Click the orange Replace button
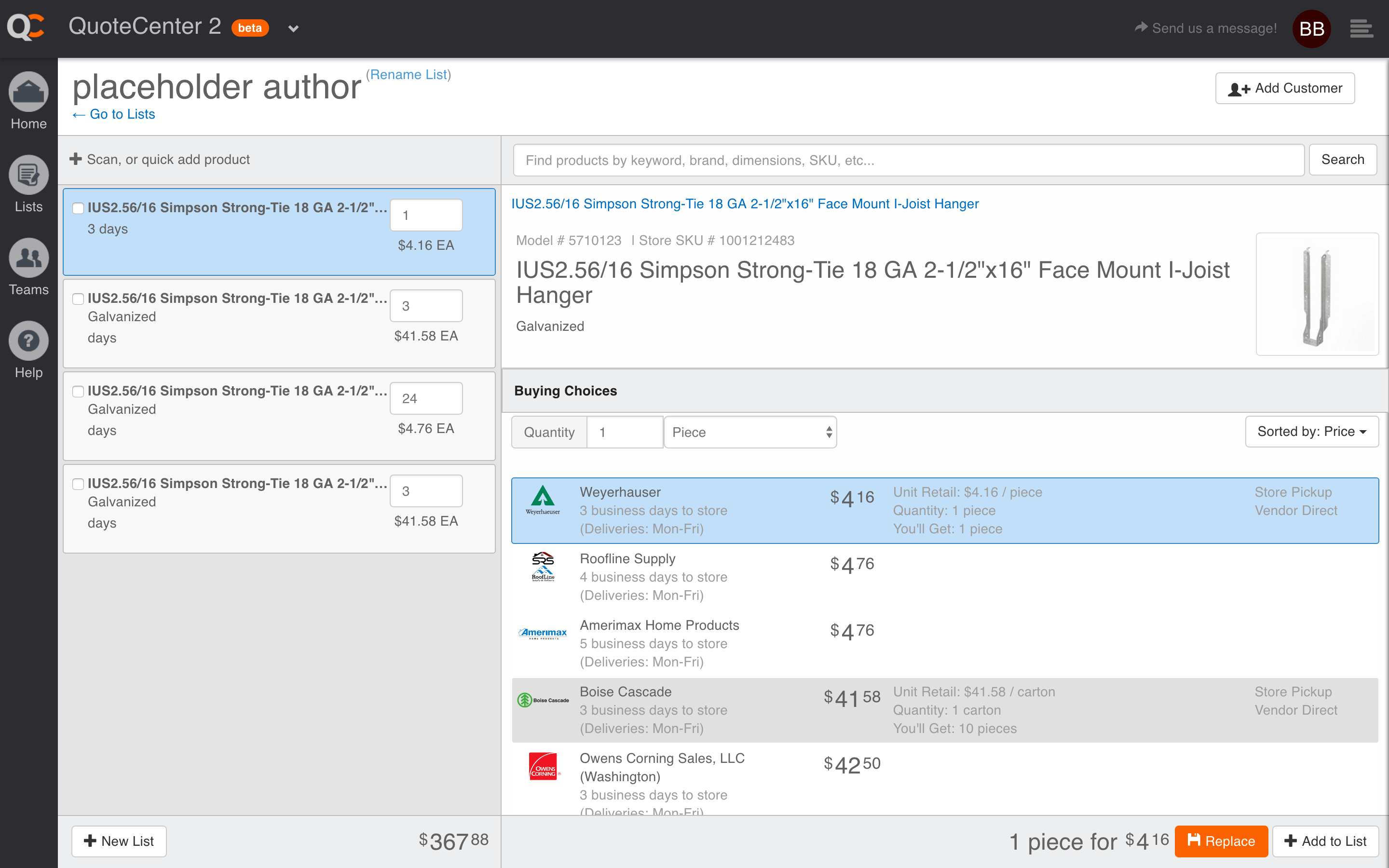 (x=1221, y=841)
